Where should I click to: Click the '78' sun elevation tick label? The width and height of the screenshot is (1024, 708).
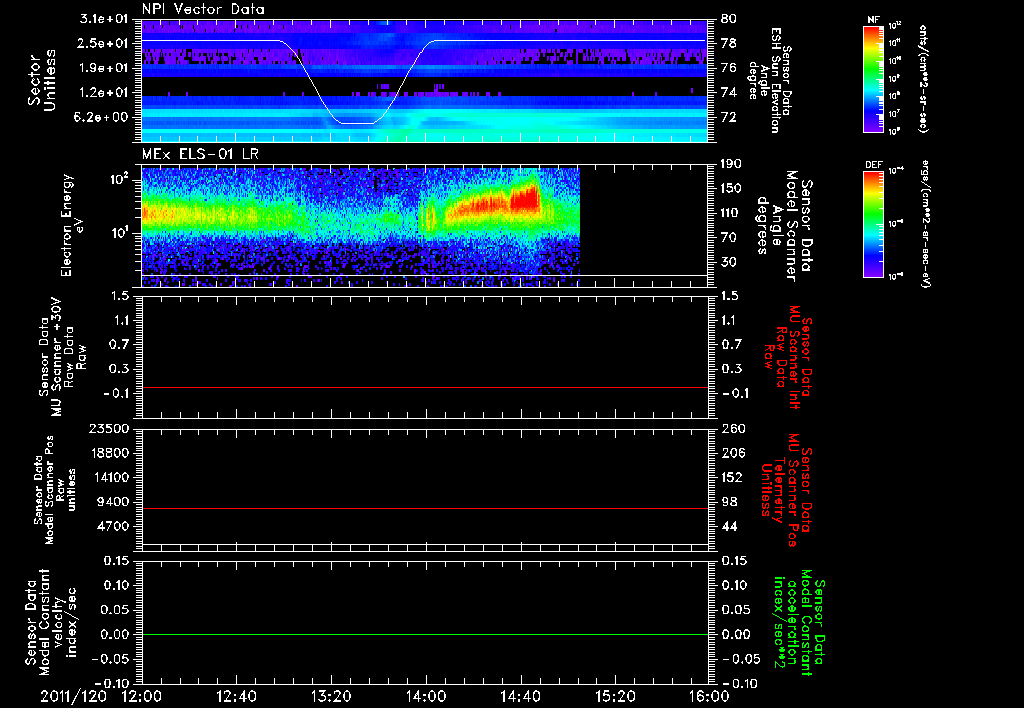729,43
